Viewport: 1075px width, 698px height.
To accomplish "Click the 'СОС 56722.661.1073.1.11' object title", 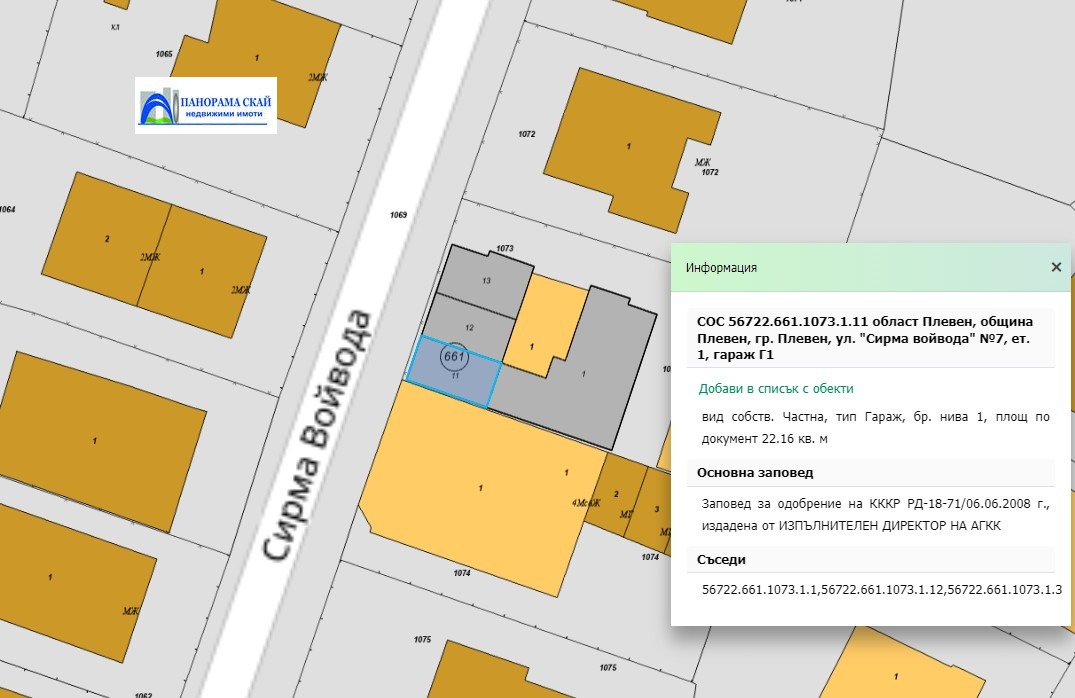I will [871, 338].
